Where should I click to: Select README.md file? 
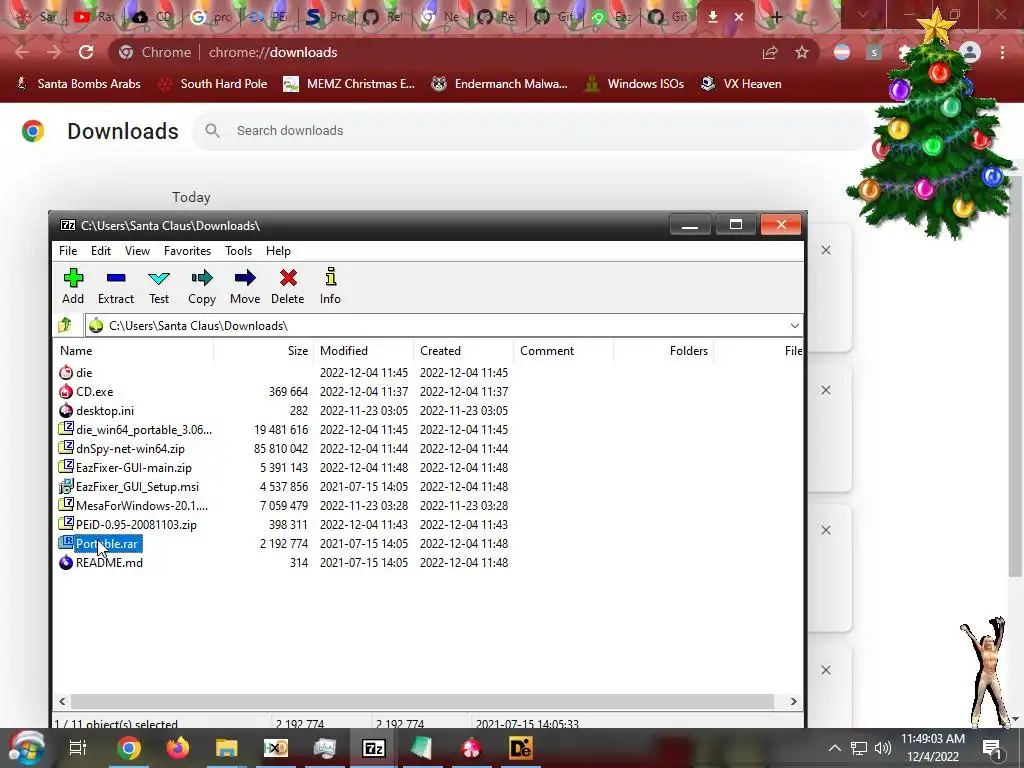tap(109, 562)
